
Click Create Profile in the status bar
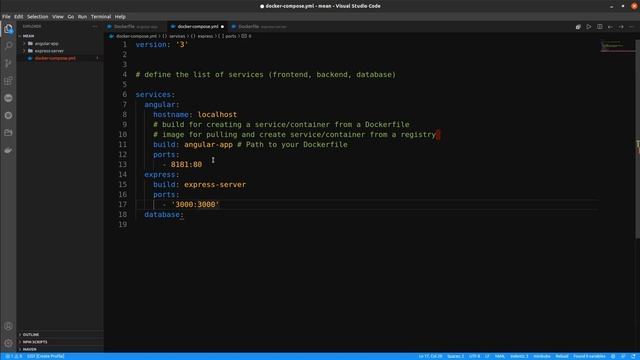tap(46, 356)
